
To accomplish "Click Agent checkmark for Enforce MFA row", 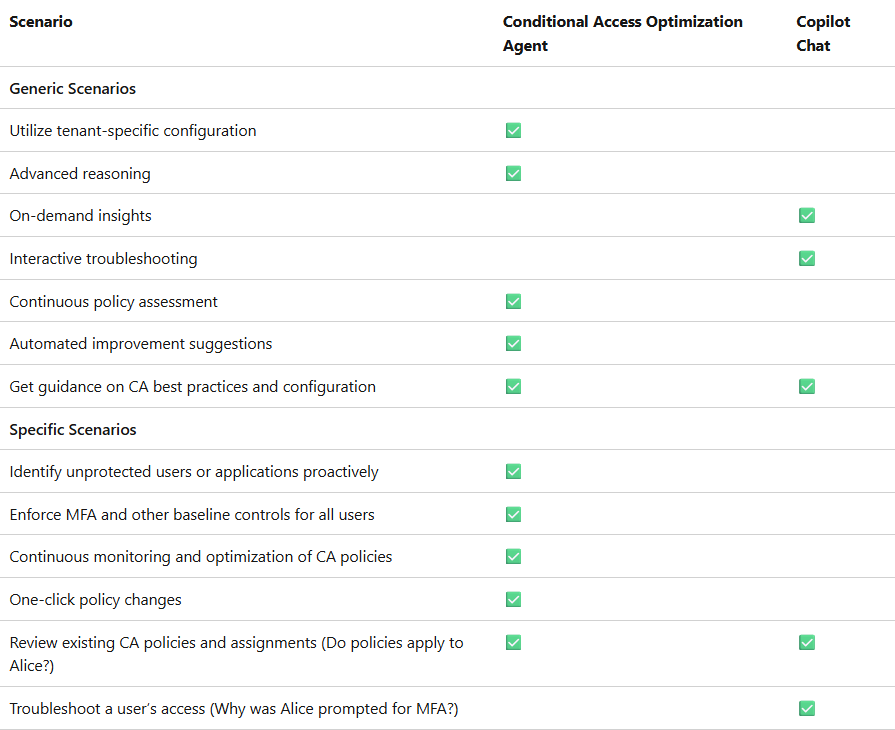I will pos(513,514).
